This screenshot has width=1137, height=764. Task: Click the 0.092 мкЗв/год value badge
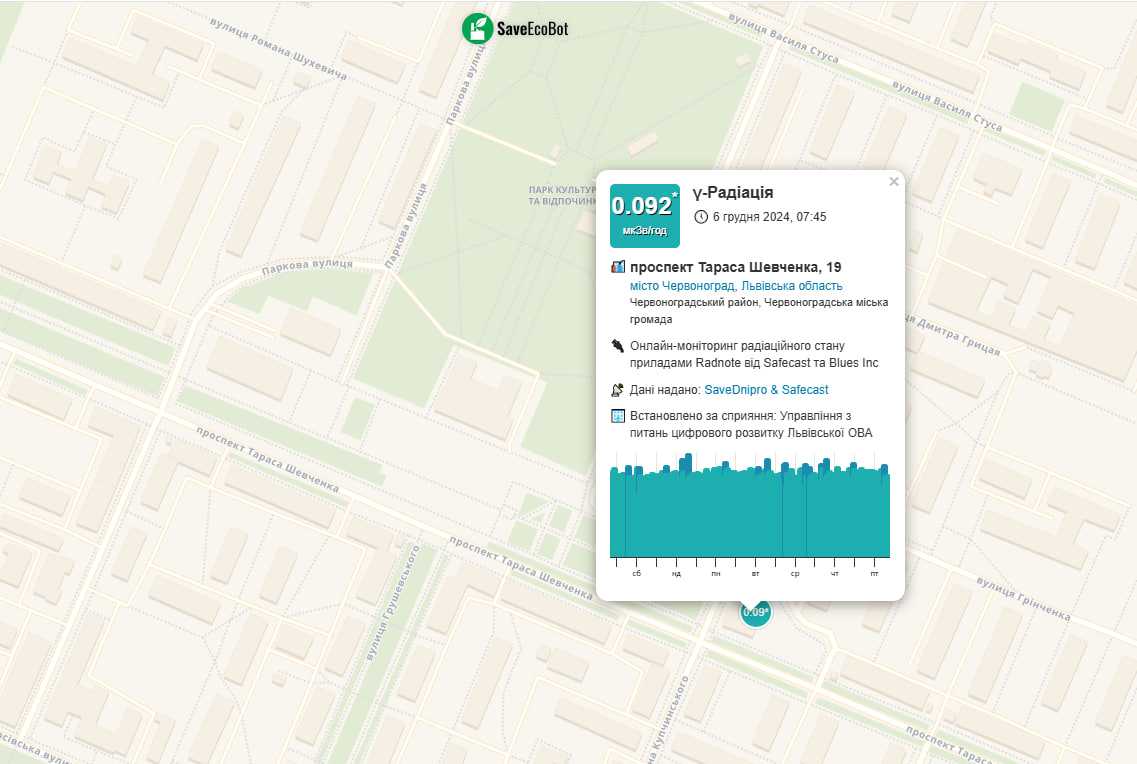pos(644,215)
